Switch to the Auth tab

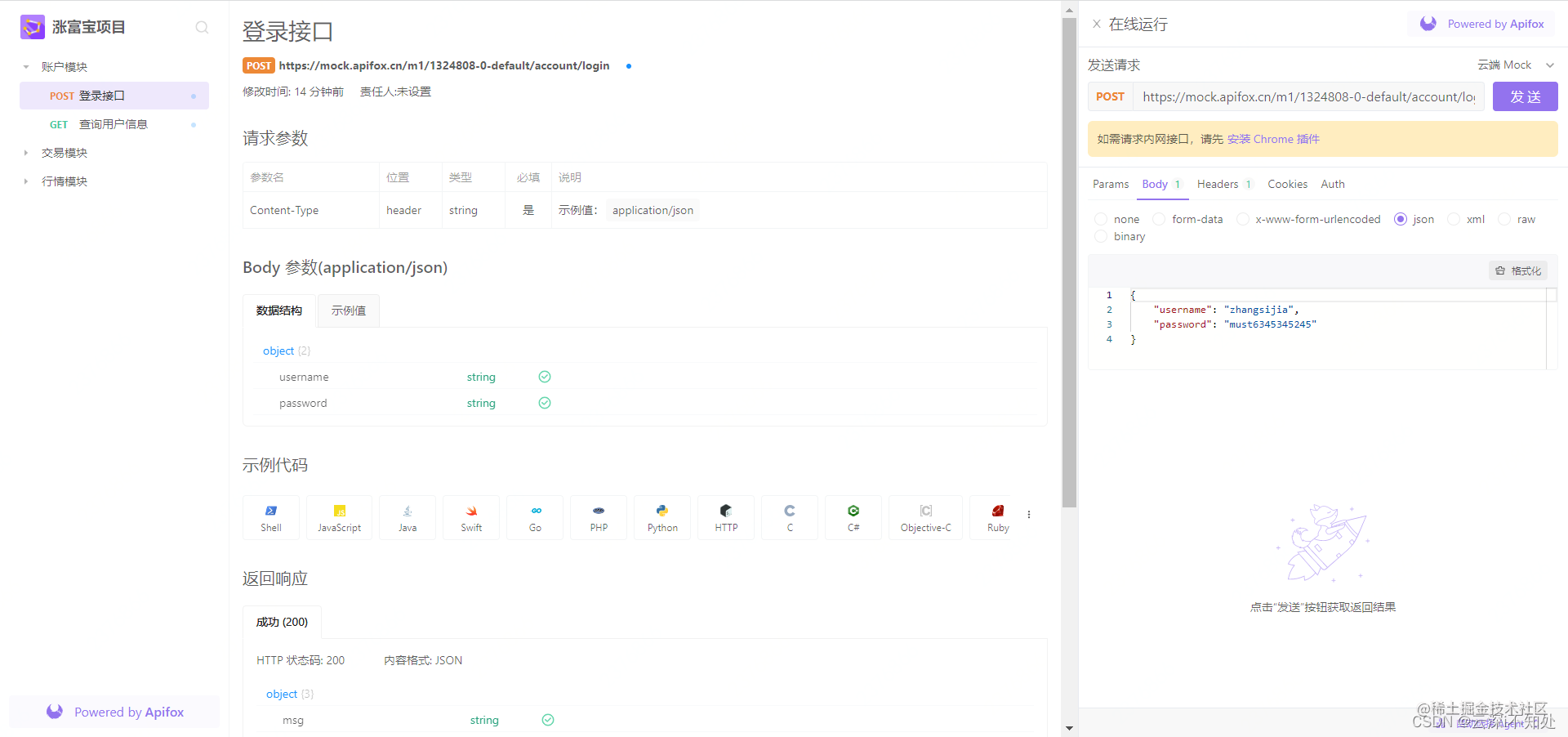[1333, 184]
